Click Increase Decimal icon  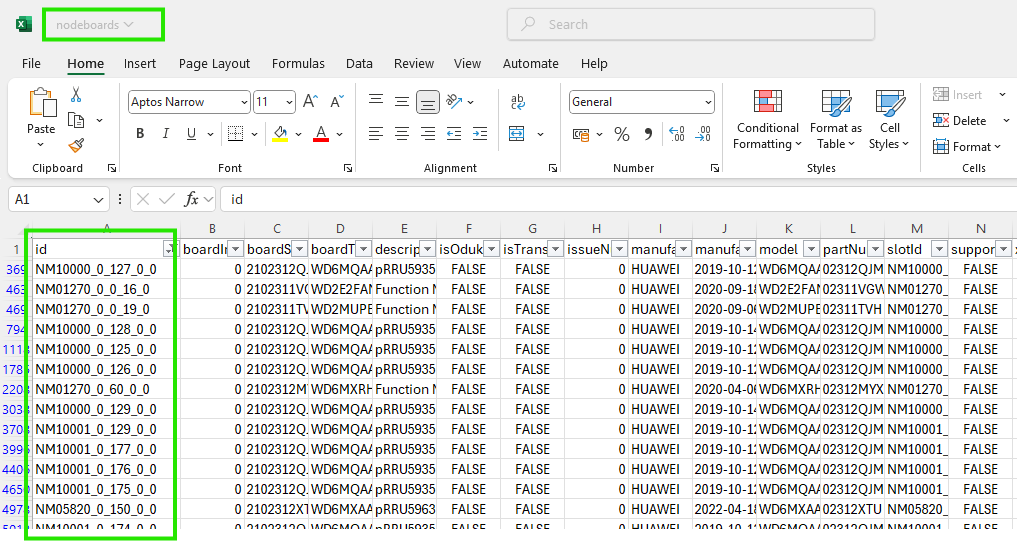coord(677,134)
